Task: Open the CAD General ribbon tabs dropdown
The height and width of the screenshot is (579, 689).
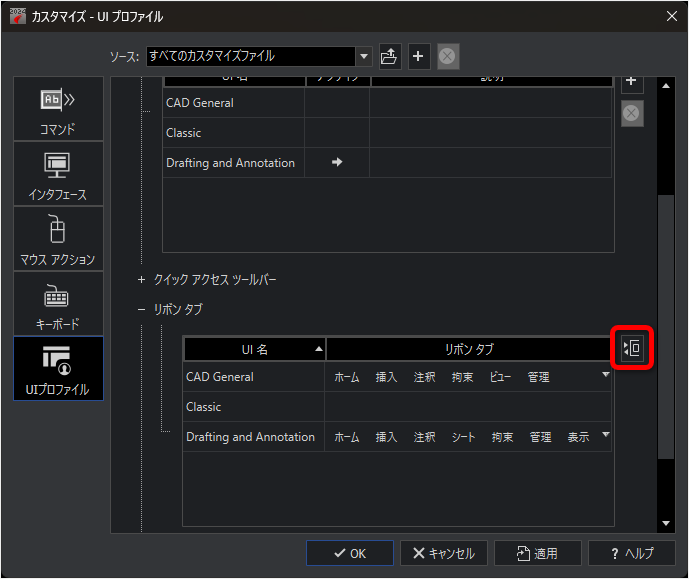Action: point(606,375)
